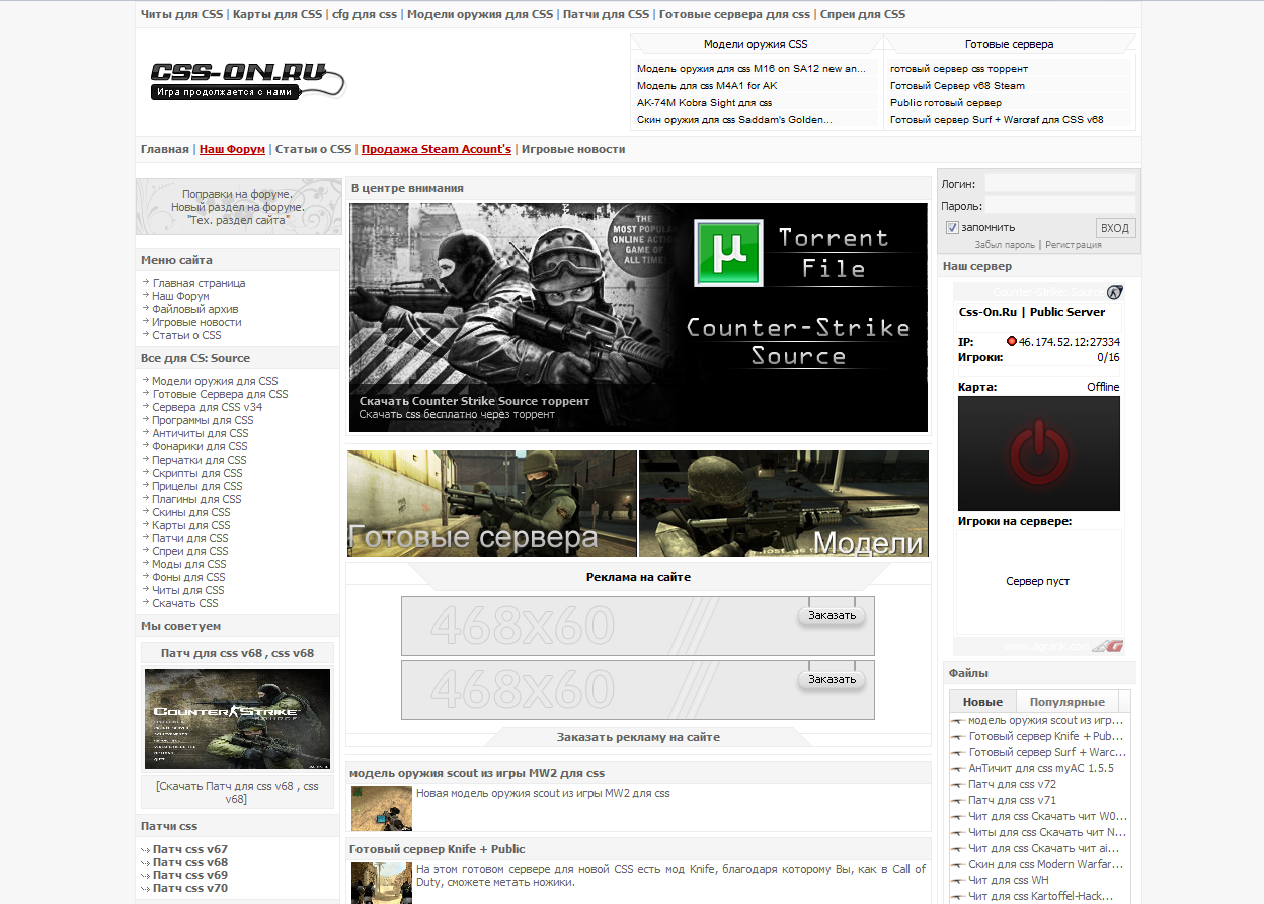The width and height of the screenshot is (1264, 904).
Task: Open sidebar link 'Модели оружия для CSS'
Action: (215, 381)
